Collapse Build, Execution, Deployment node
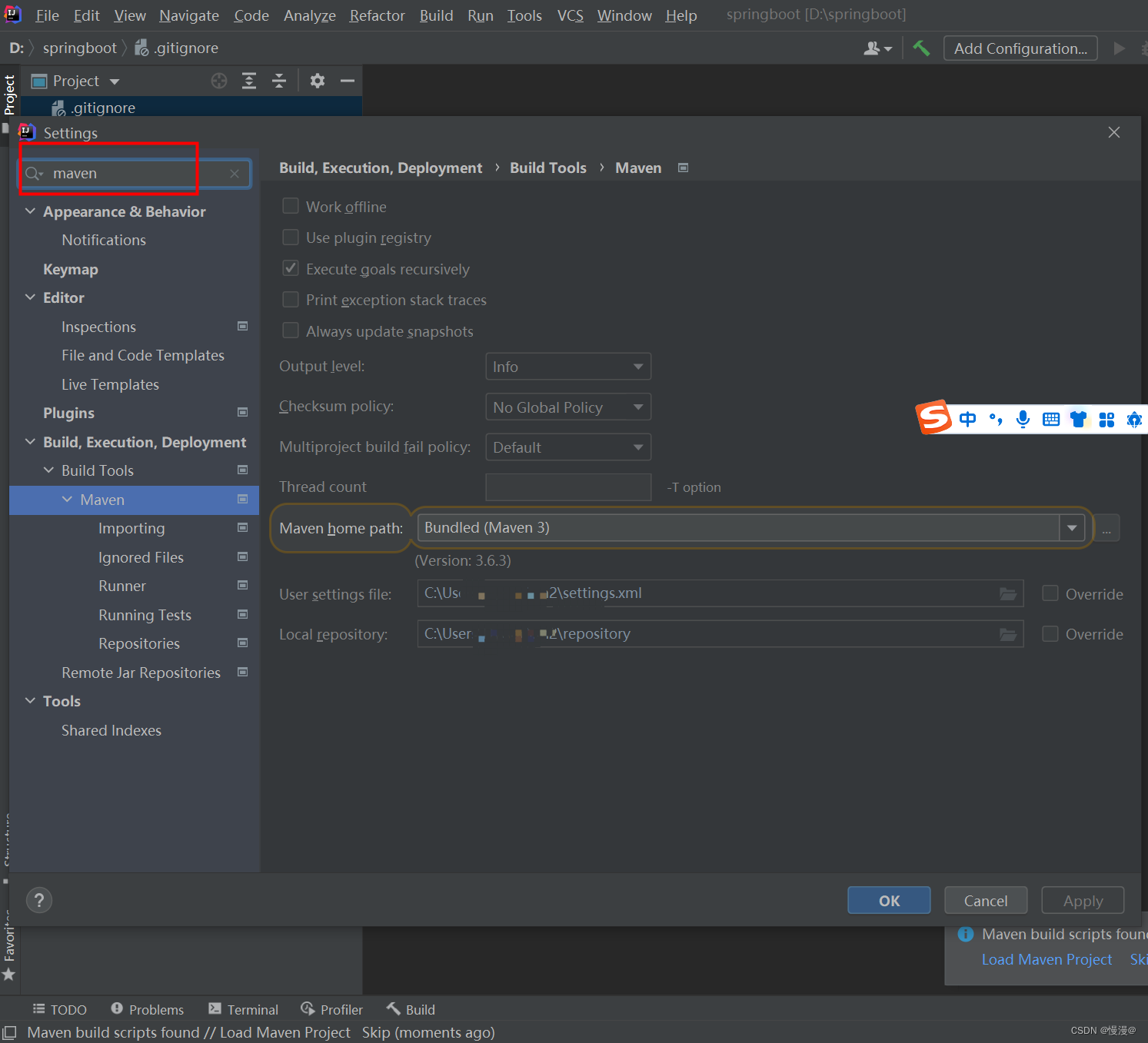The image size is (1148, 1043). point(30,442)
